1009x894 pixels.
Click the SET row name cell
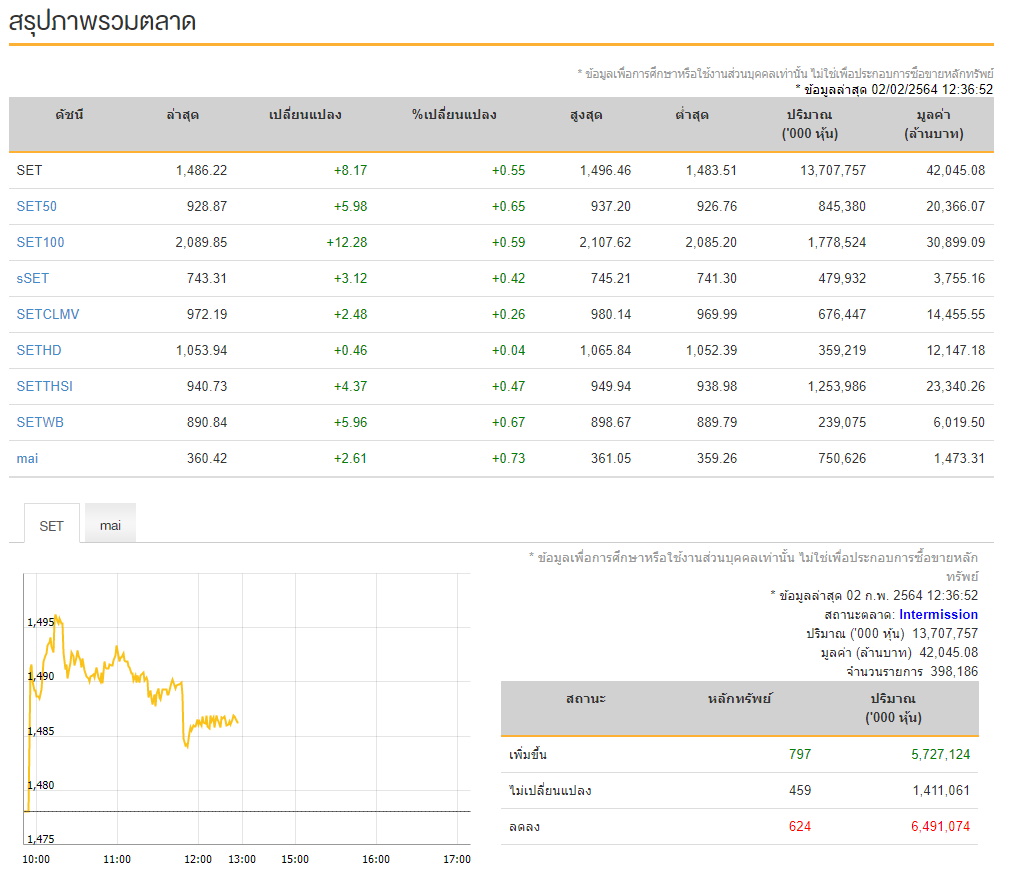pos(30,171)
